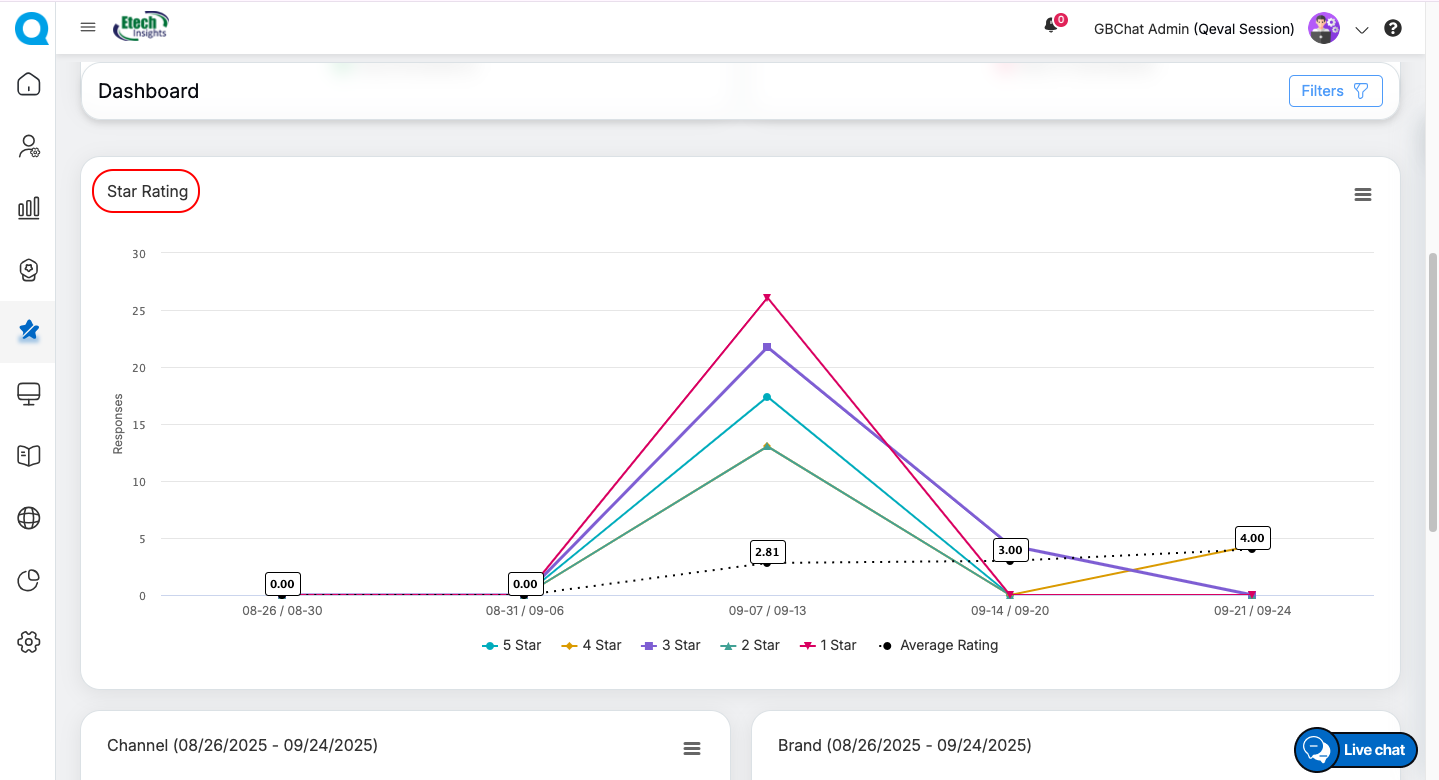Click the globe icon in sidebar

(29, 518)
